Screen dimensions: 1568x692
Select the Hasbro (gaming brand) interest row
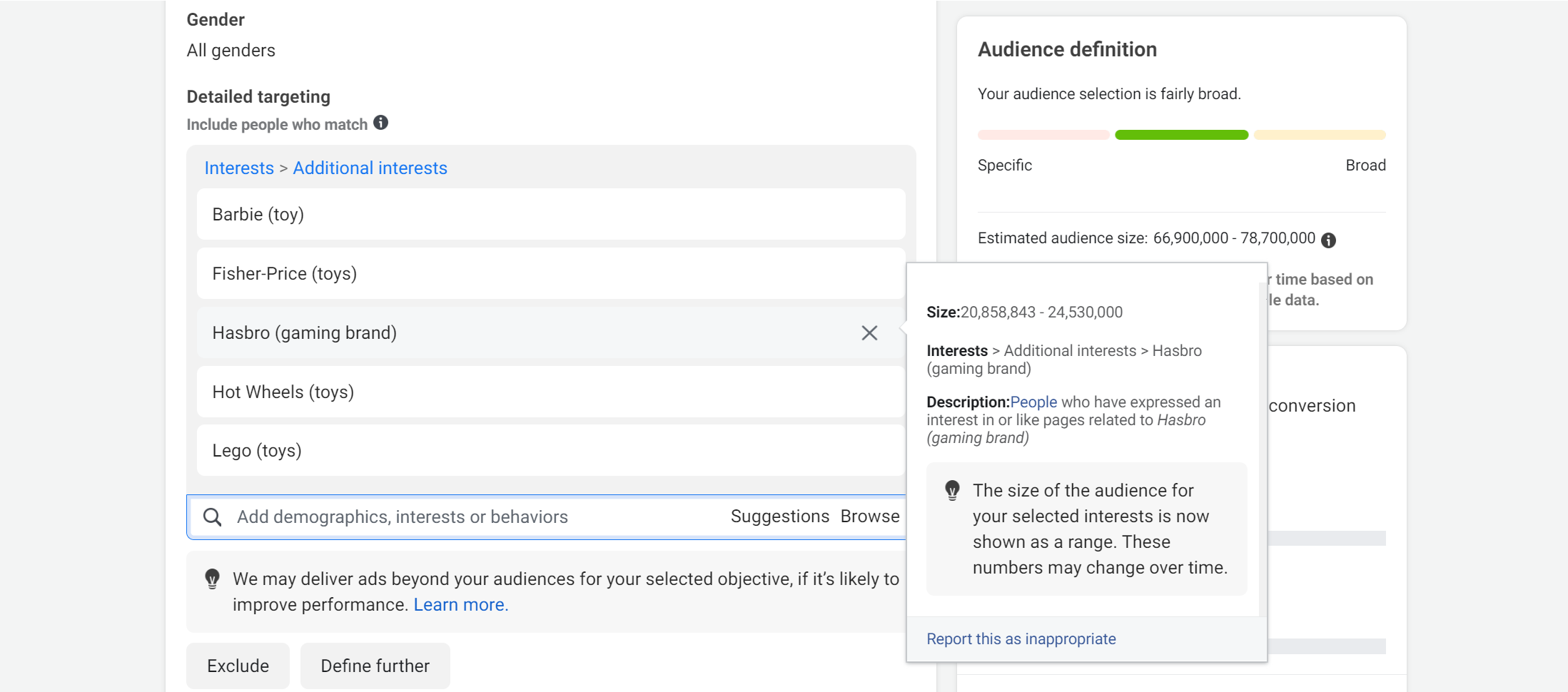[x=551, y=332]
